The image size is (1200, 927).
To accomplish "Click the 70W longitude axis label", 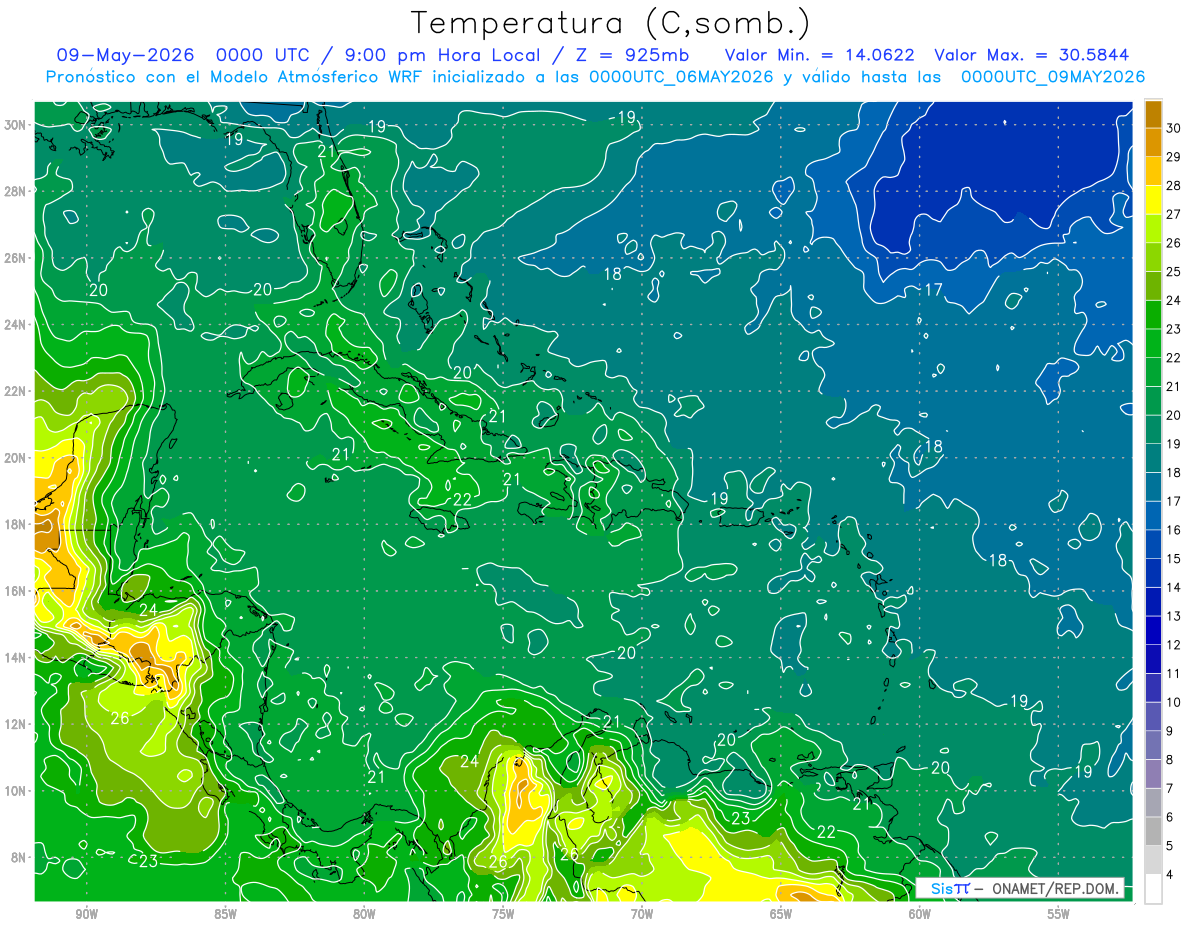I will [x=641, y=914].
